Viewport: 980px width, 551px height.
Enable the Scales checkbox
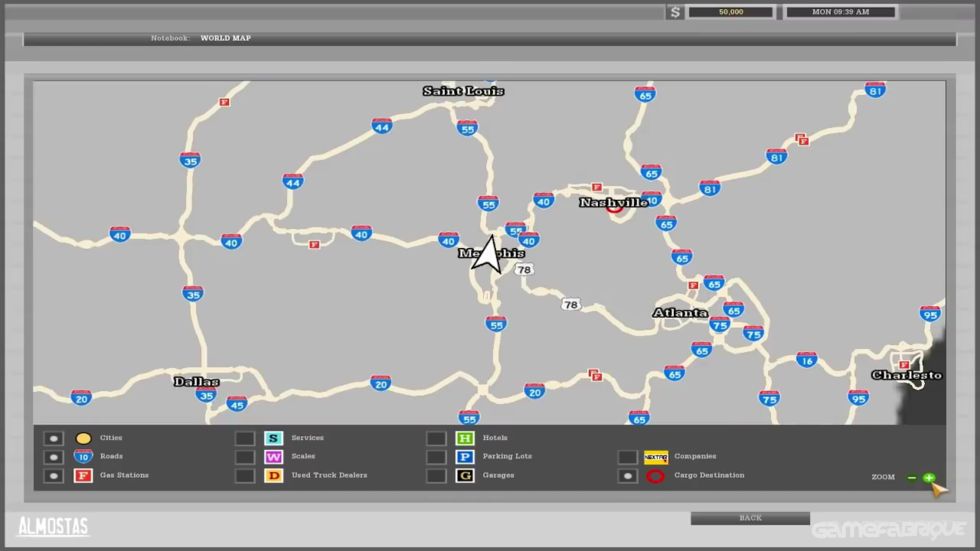(245, 457)
